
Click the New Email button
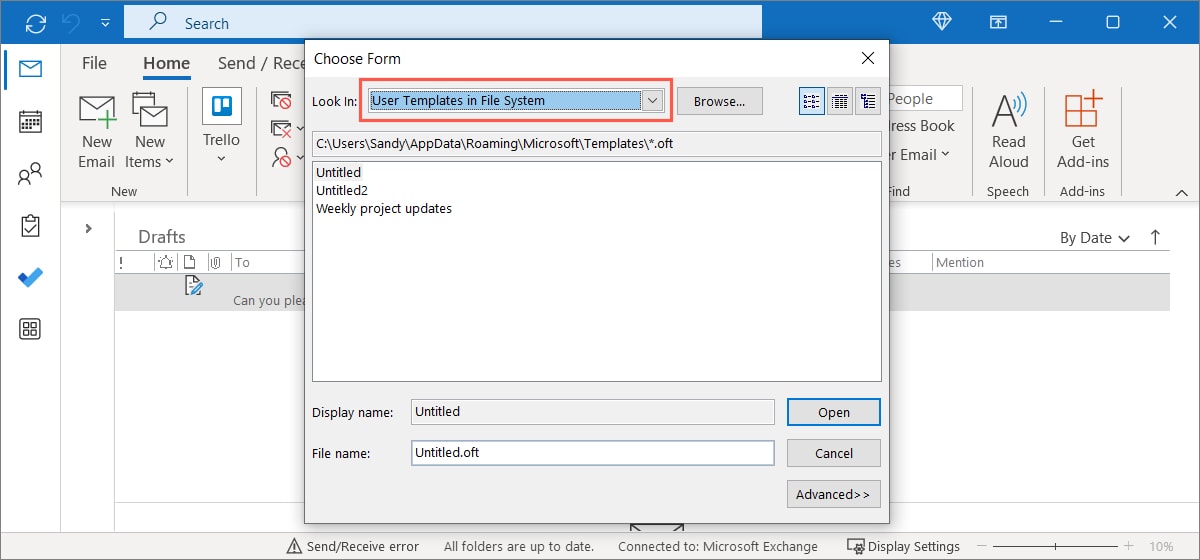click(x=97, y=131)
